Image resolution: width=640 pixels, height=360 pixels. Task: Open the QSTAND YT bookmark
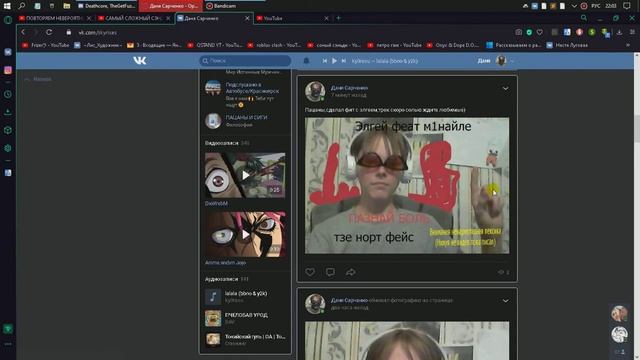[x=215, y=45]
